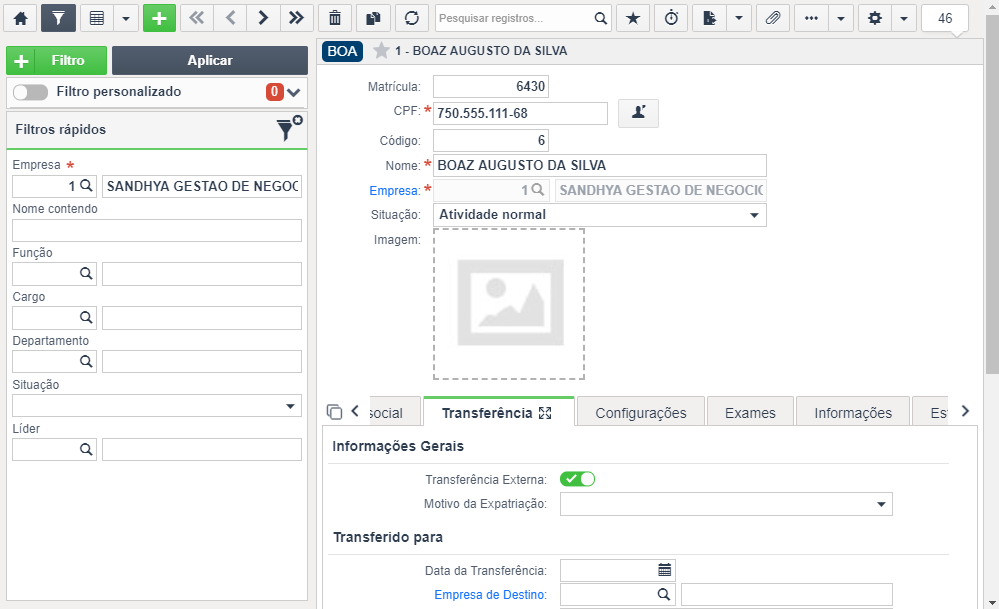
Task: Click the person lookup button beside CPF
Action: point(638,113)
